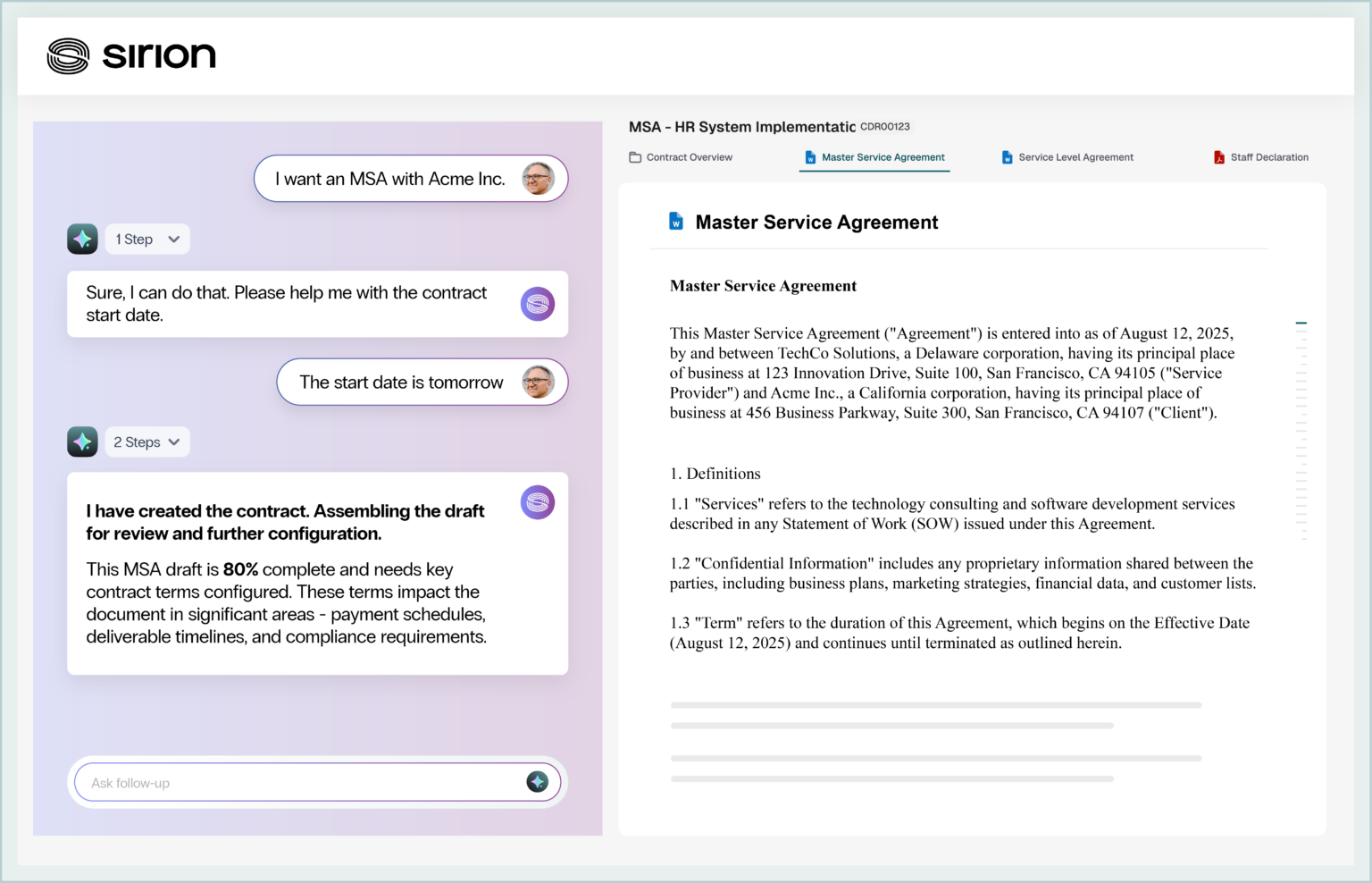
Task: Click the AI sparkle icon beside 2 Steps
Action: pyautogui.click(x=82, y=441)
